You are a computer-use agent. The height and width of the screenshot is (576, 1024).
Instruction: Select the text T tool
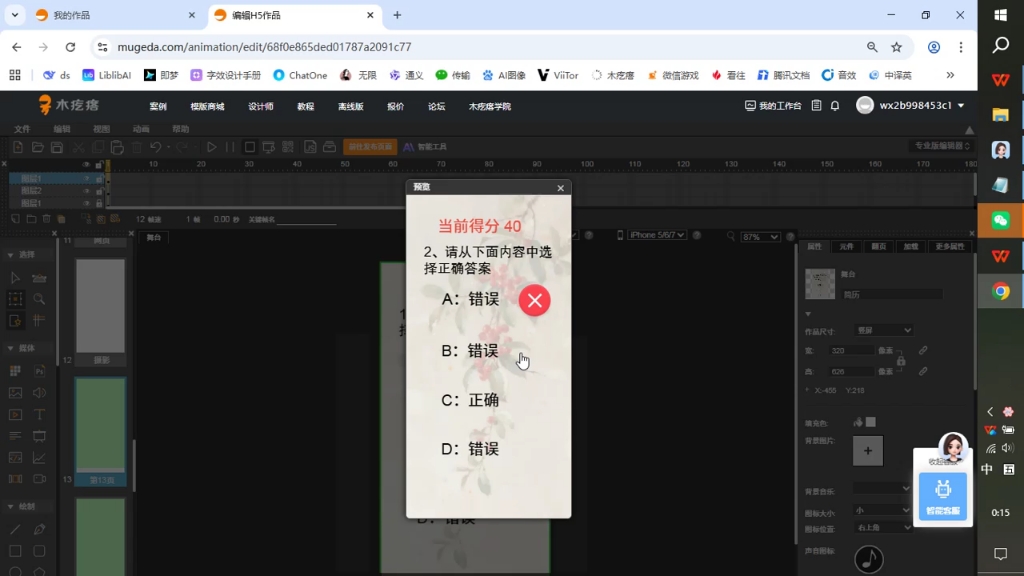[x=39, y=414]
